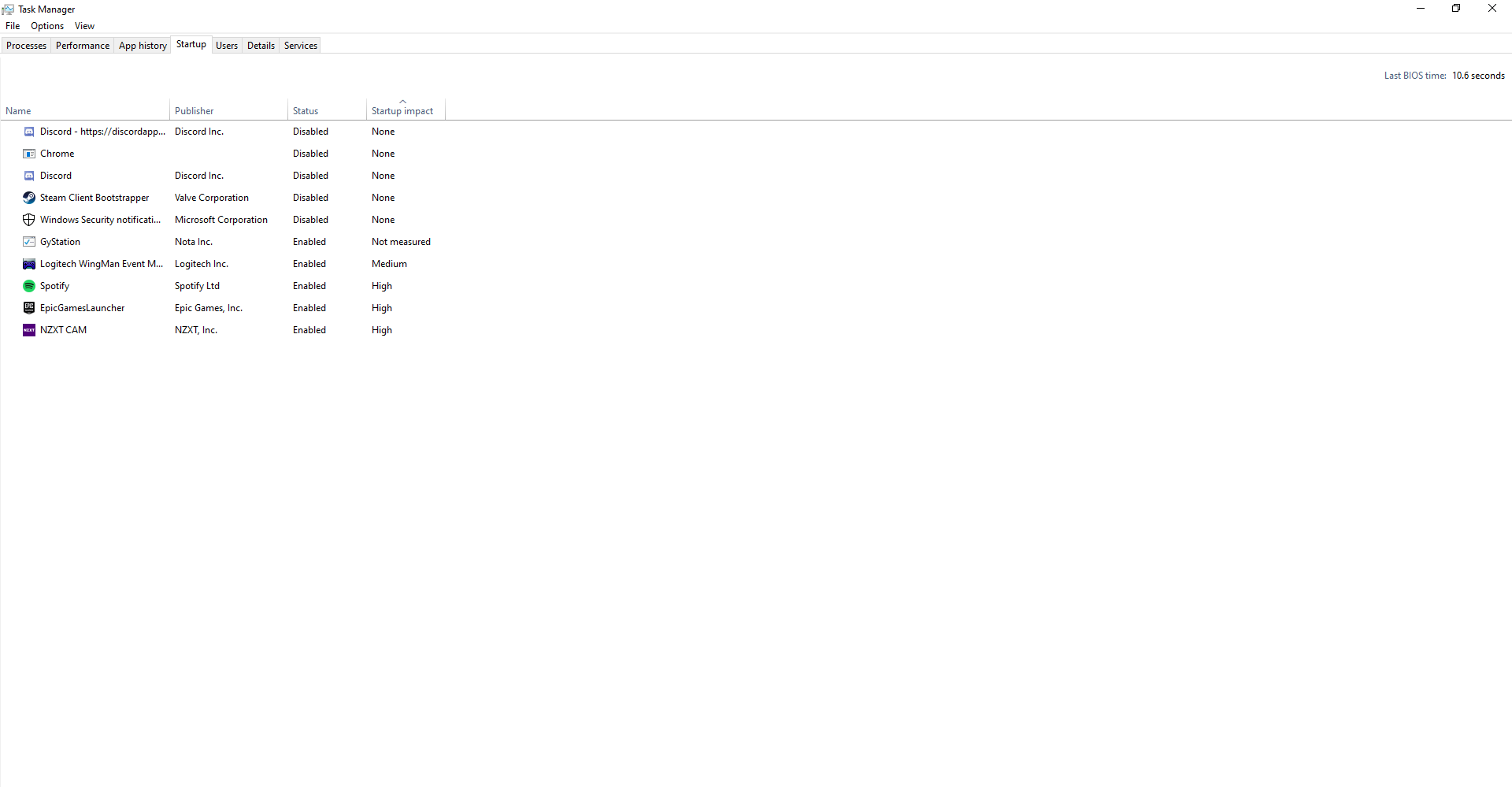The image size is (1512, 787).
Task: Open the File menu
Action: tap(13, 26)
